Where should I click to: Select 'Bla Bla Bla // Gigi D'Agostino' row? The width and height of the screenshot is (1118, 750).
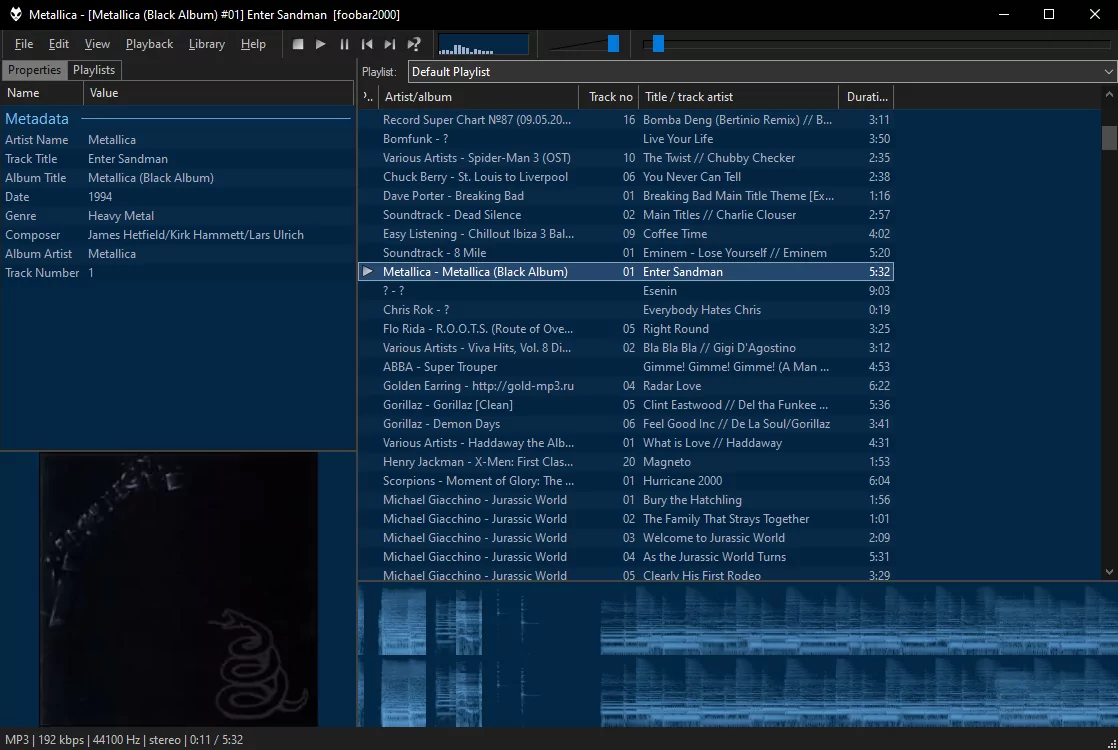[x=626, y=348]
